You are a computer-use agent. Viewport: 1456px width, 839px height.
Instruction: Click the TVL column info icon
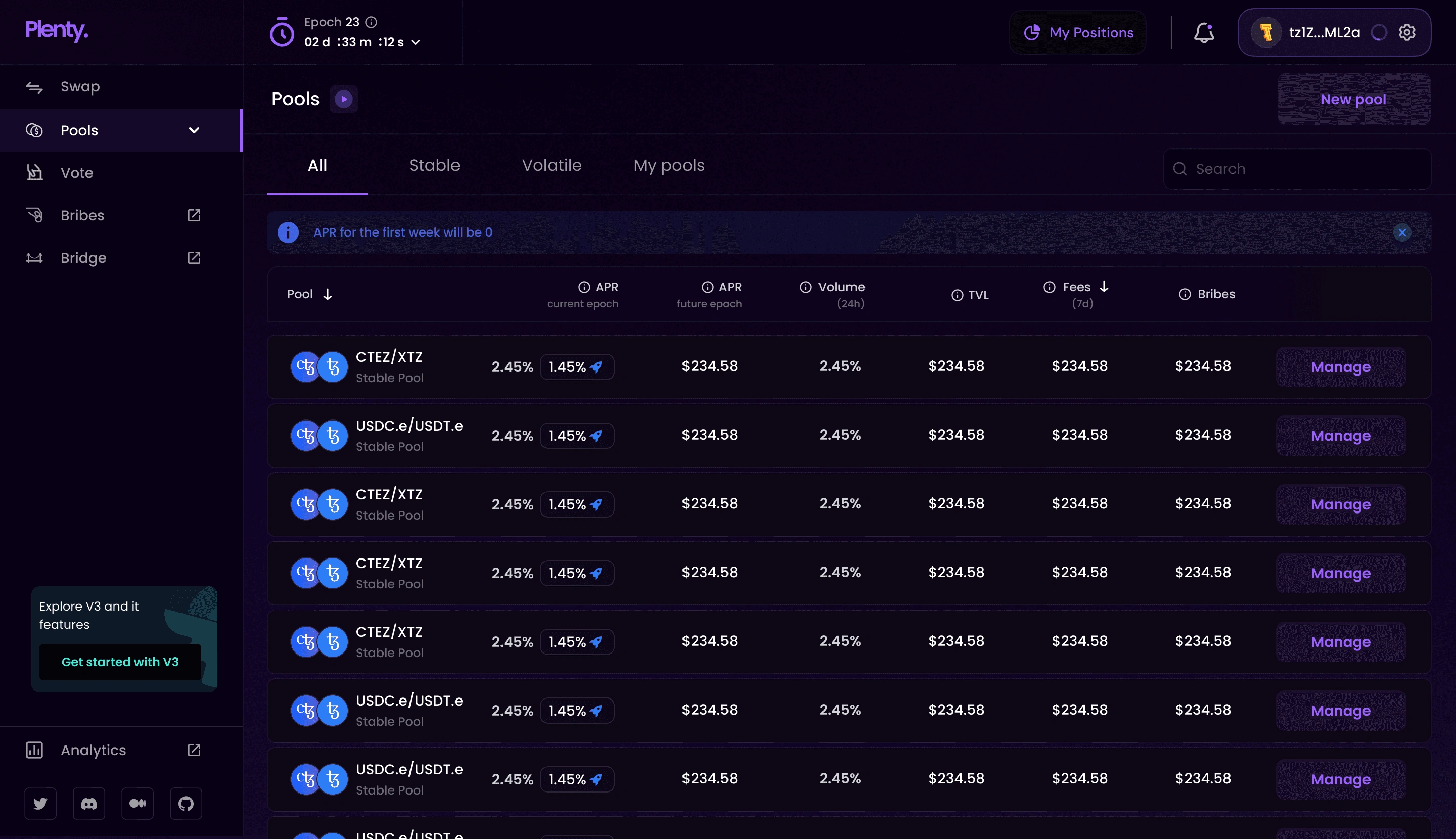point(957,296)
